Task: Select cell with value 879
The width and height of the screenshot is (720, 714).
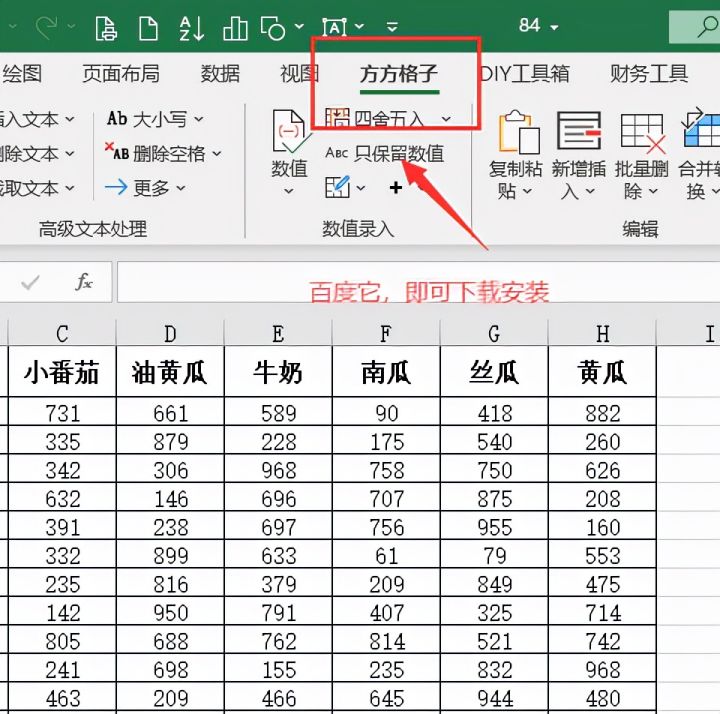Action: 170,441
